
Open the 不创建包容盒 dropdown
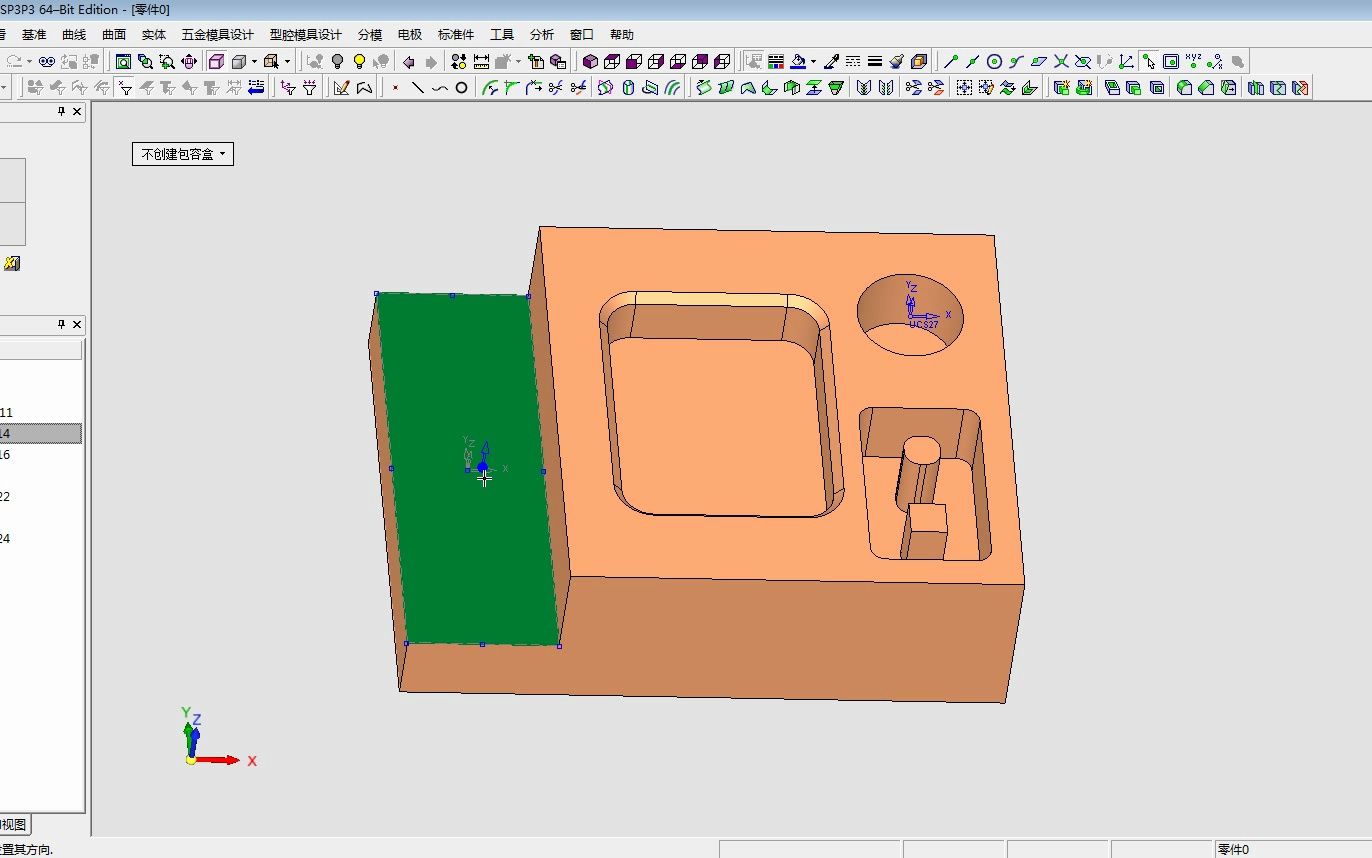(183, 154)
